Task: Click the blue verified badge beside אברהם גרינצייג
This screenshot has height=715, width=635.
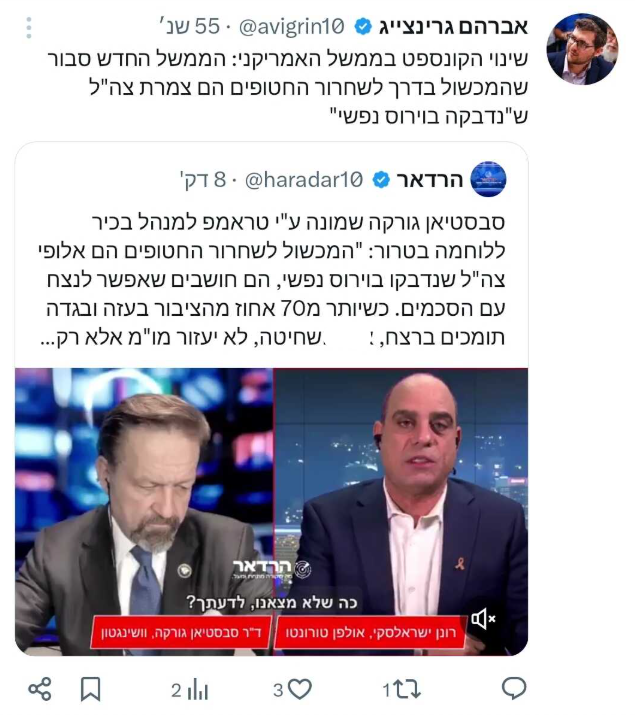Action: pyautogui.click(x=363, y=27)
